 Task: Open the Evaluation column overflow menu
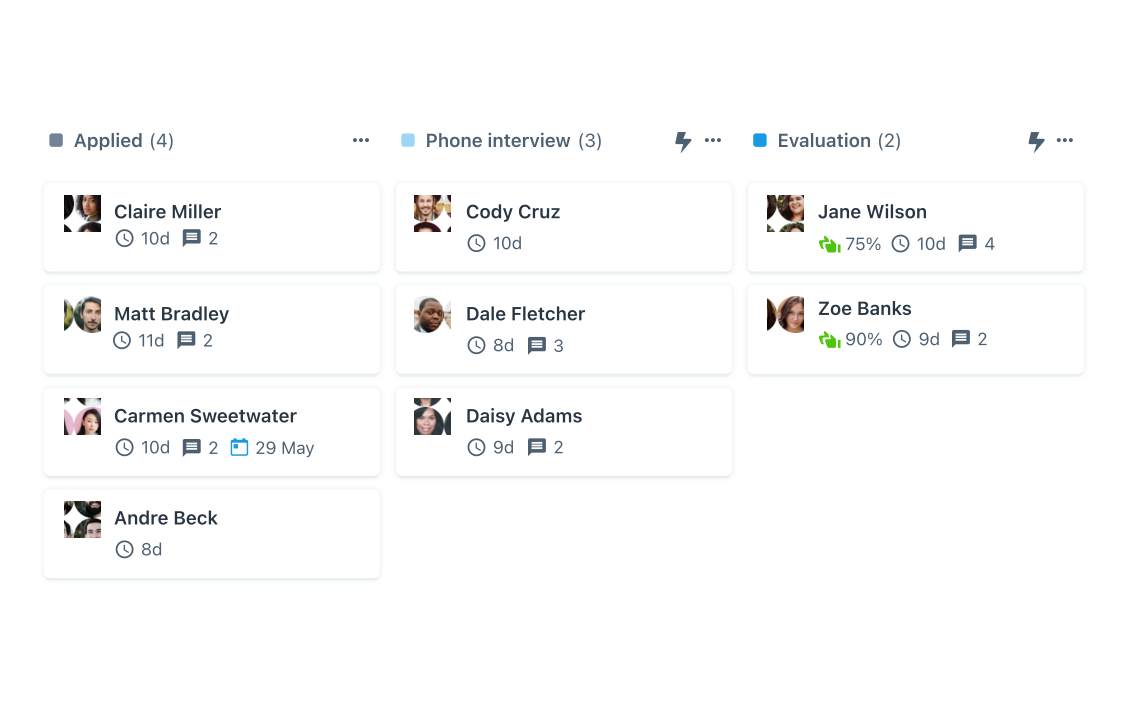pos(1064,140)
